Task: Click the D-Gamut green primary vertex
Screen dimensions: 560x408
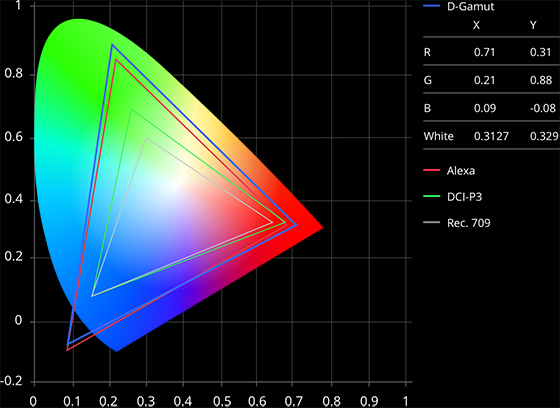Action: [112, 45]
